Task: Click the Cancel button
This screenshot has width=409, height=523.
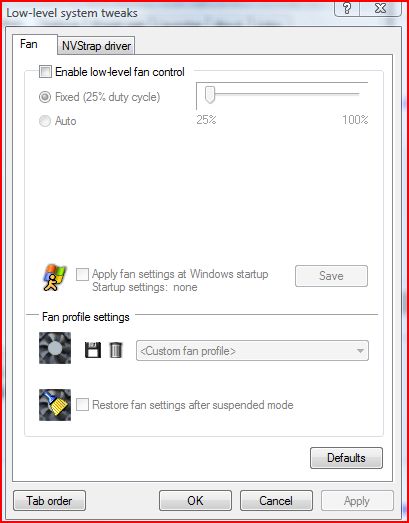Action: click(x=276, y=500)
